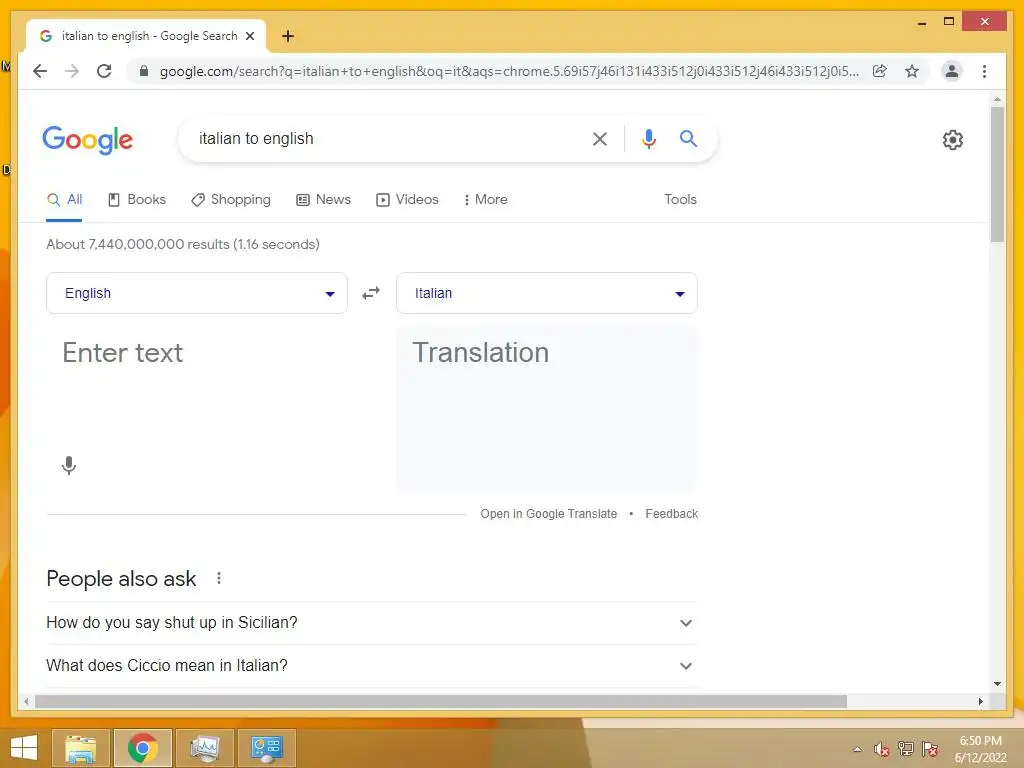Image resolution: width=1024 pixels, height=768 pixels.
Task: Activate translate microphone under Enter text
Action: pos(69,466)
